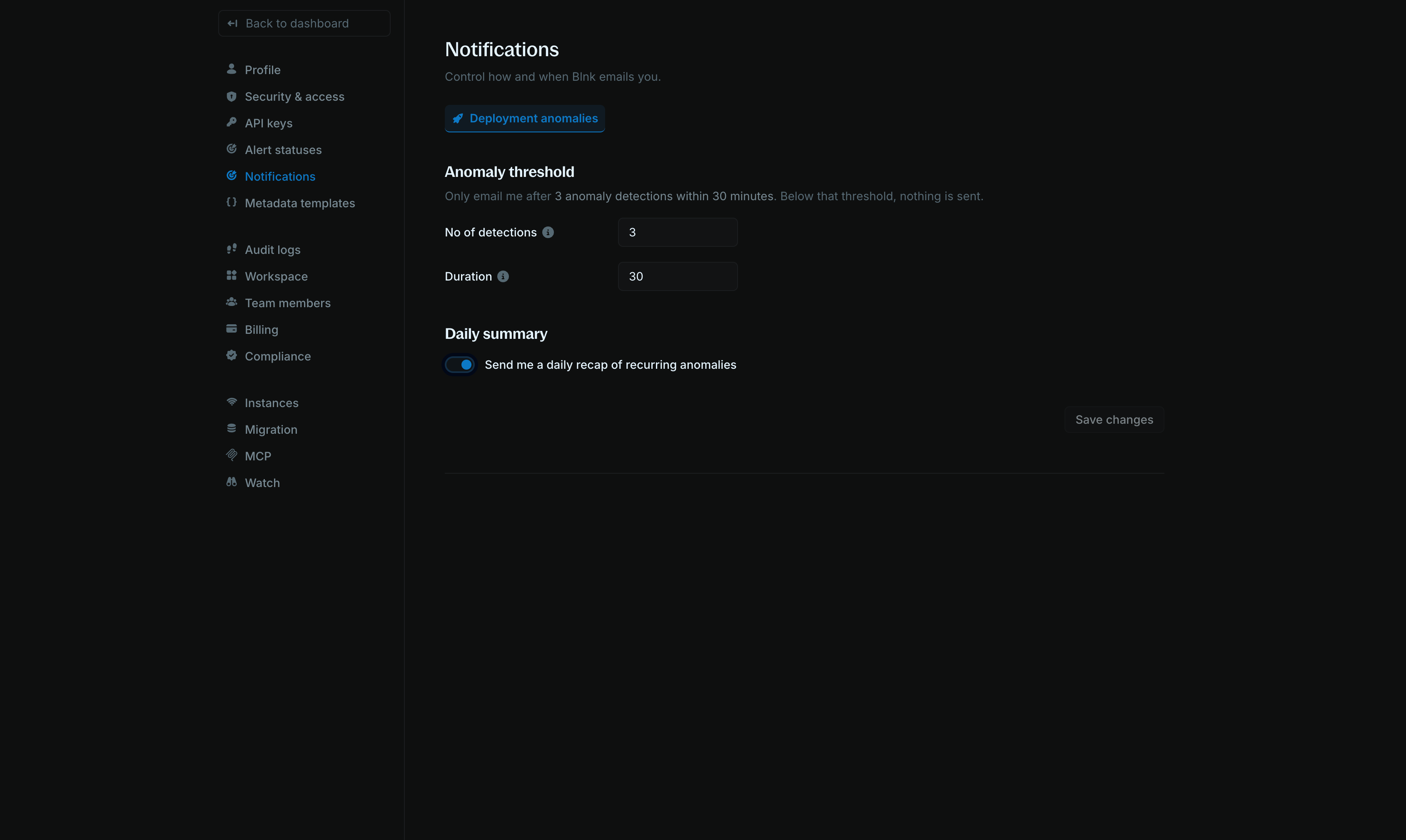The height and width of the screenshot is (840, 1406).
Task: Click Back to dashboard button
Action: pyautogui.click(x=304, y=23)
